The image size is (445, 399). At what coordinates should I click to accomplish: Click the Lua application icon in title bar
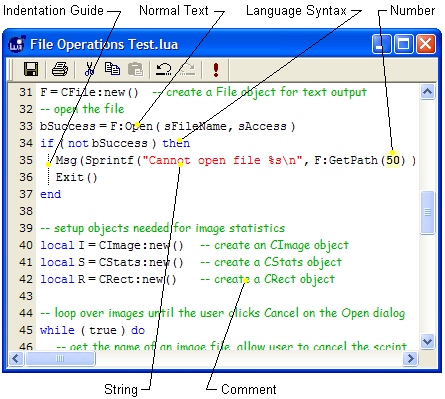[17, 44]
